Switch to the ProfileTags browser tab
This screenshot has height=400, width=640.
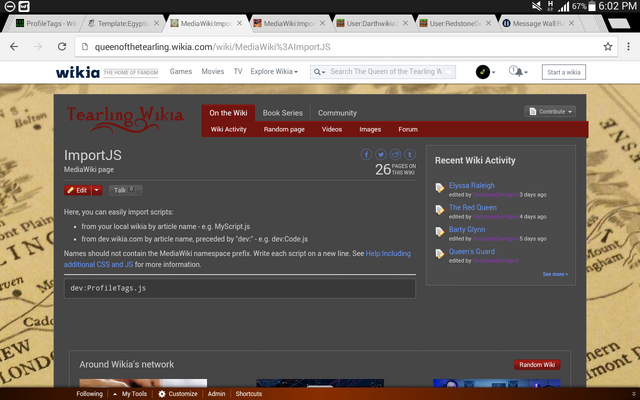click(x=46, y=23)
